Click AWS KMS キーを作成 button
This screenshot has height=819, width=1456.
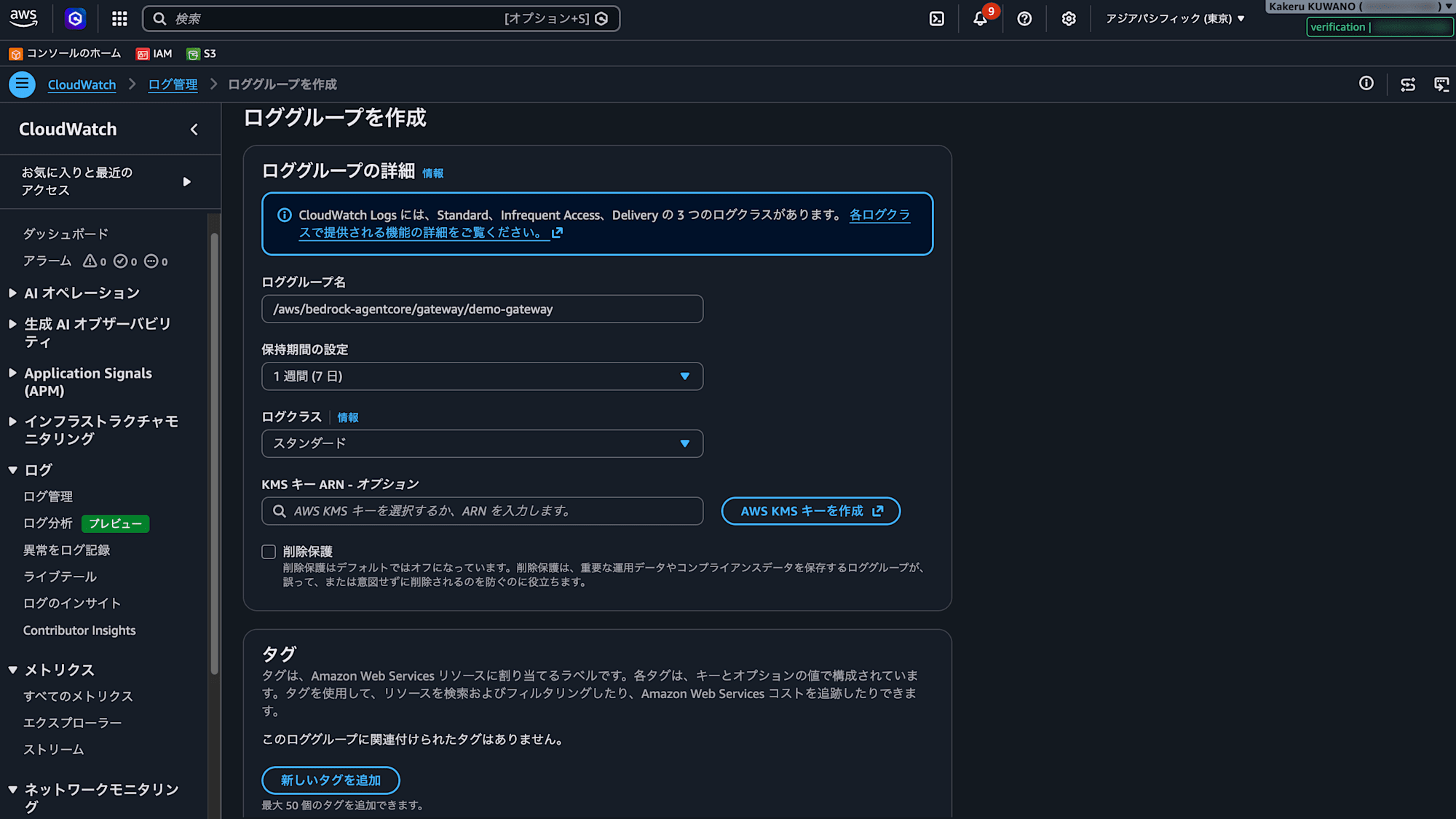810,511
